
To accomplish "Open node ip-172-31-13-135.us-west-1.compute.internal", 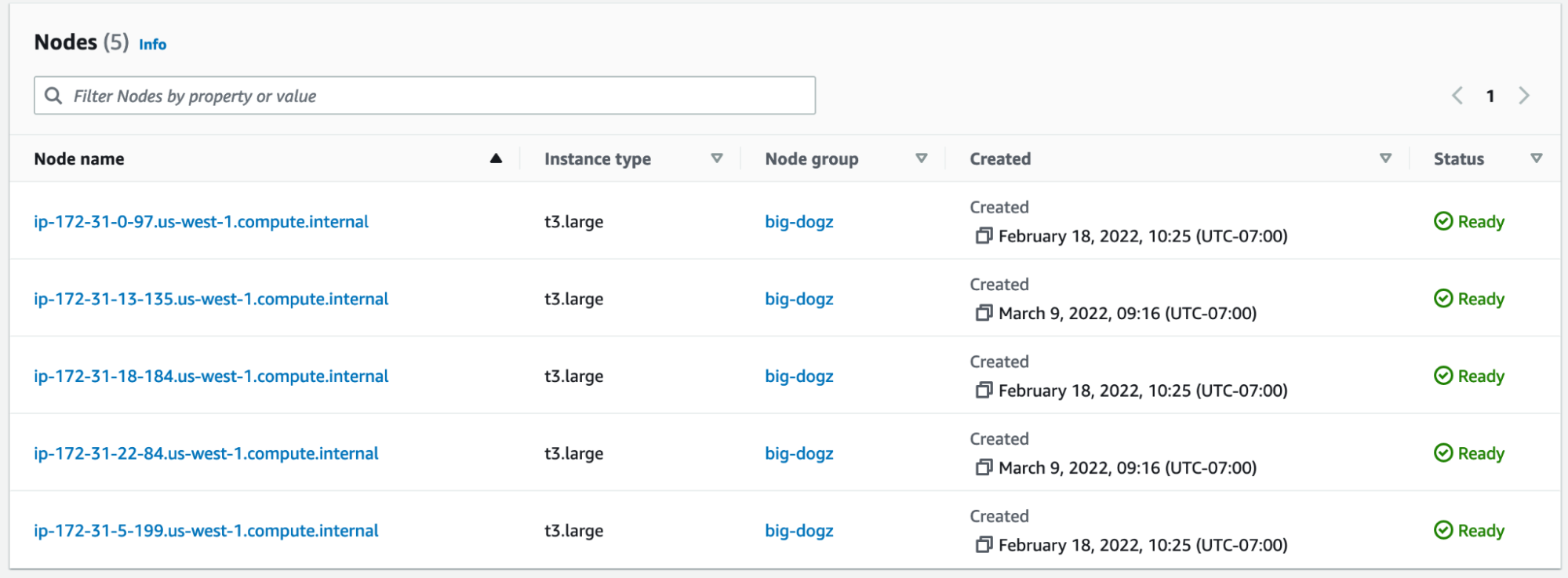I will (211, 299).
